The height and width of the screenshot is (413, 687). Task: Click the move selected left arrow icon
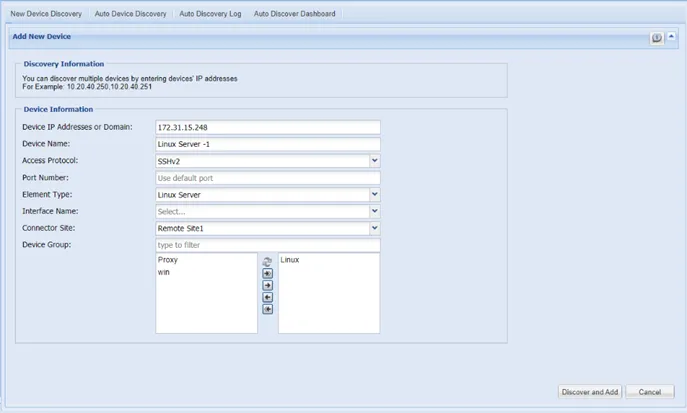click(267, 297)
